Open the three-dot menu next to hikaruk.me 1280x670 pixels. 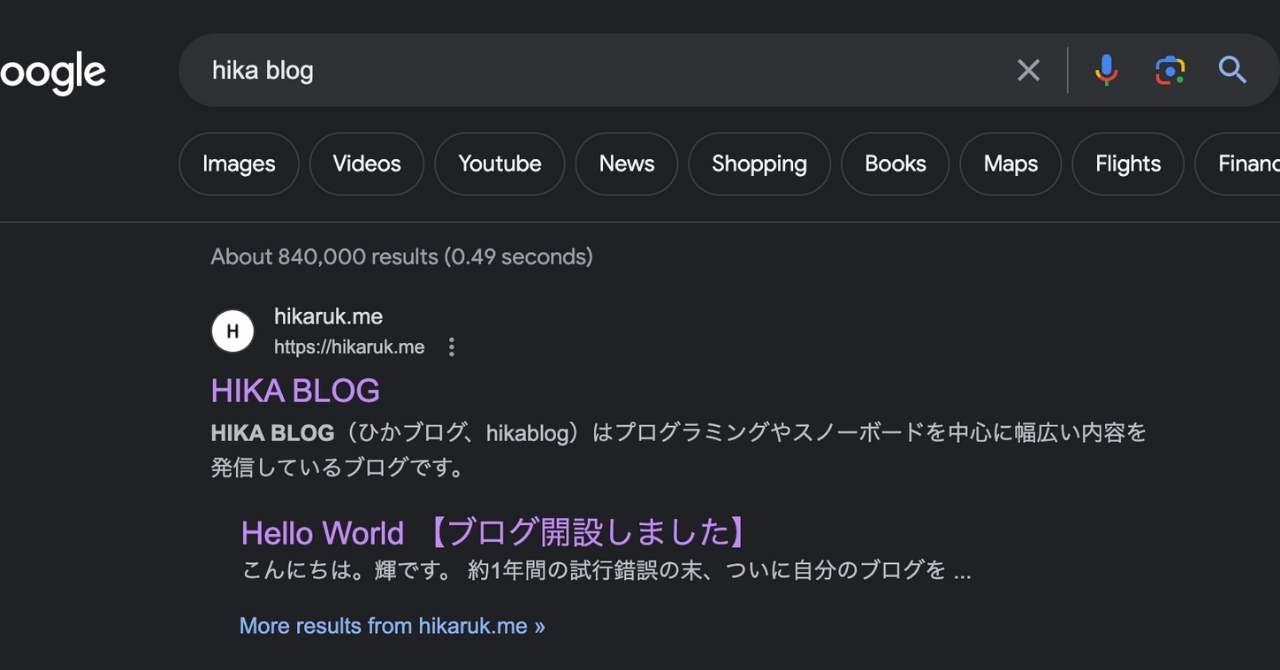coord(452,347)
